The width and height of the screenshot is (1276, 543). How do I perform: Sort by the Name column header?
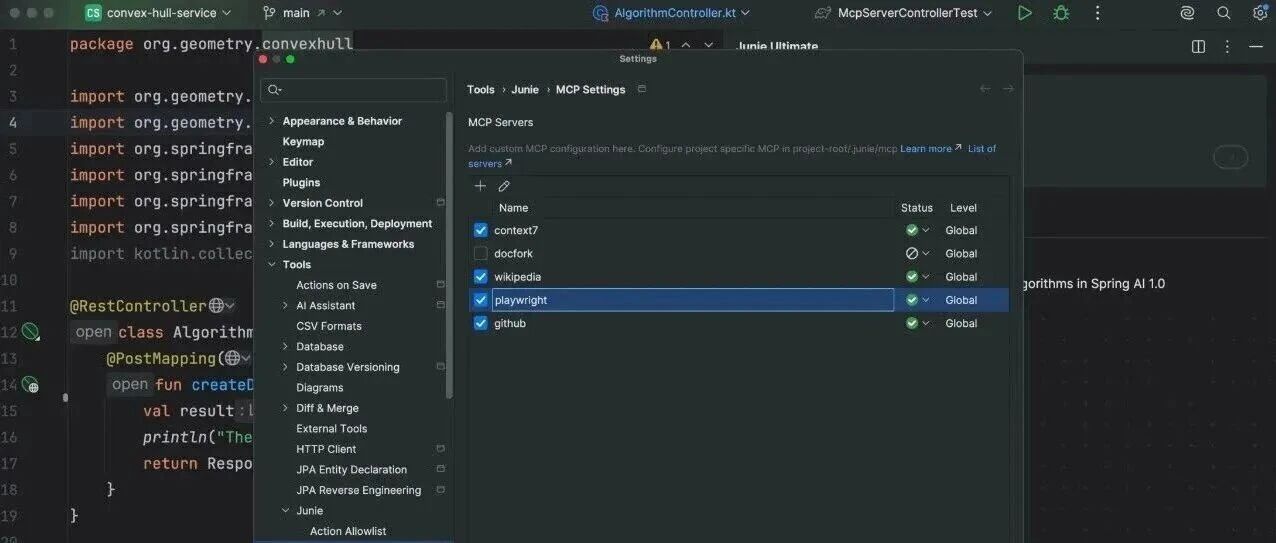point(513,208)
